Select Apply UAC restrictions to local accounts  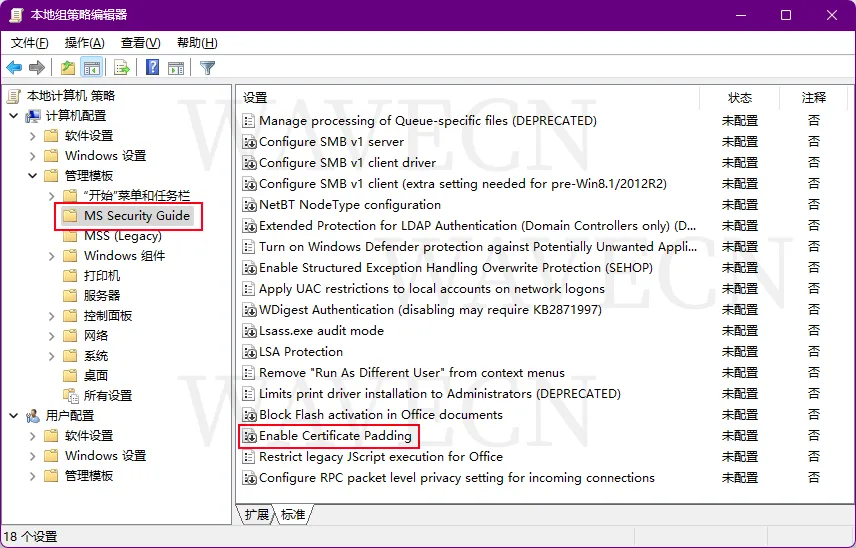(x=432, y=289)
